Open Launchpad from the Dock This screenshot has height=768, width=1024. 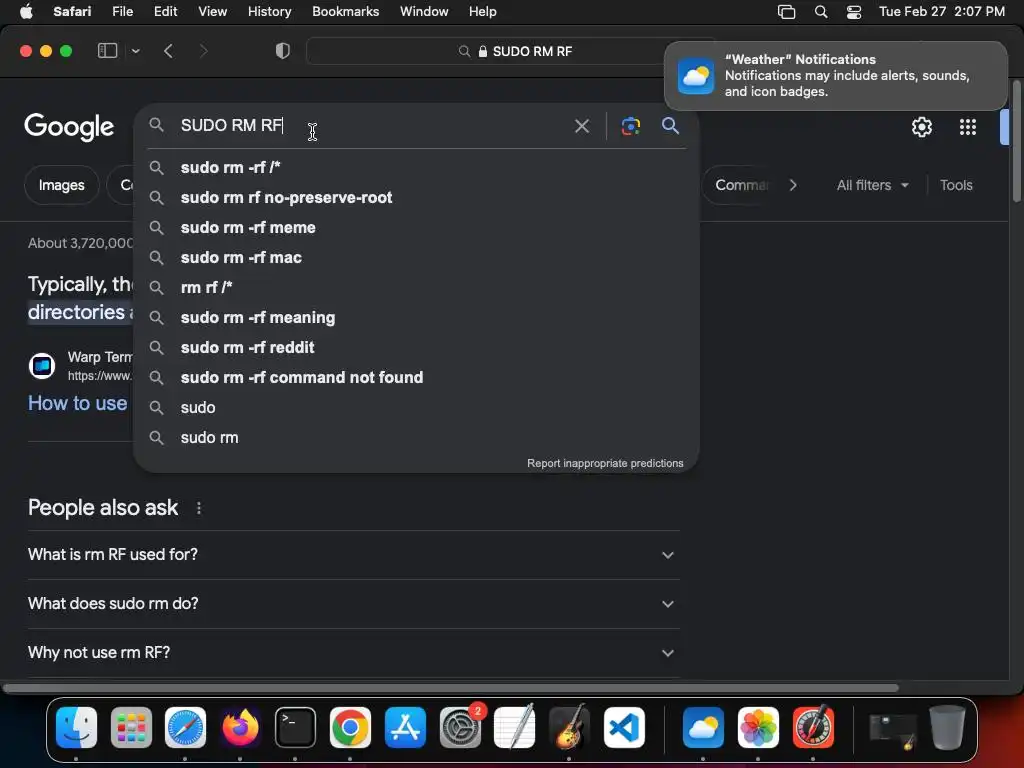(131, 728)
